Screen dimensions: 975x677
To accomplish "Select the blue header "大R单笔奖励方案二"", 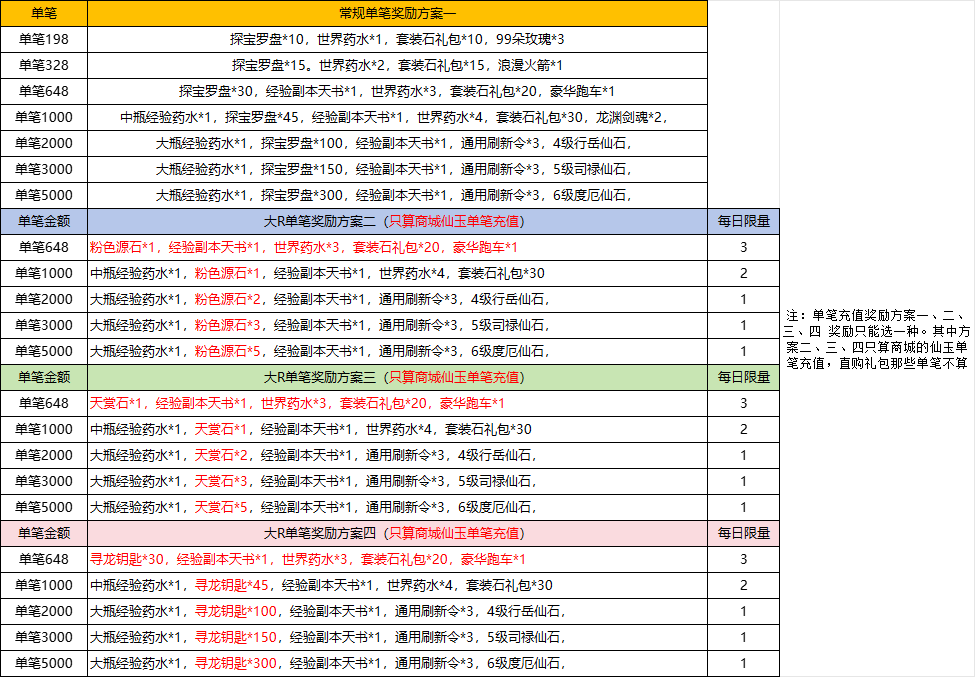I will [x=397, y=221].
